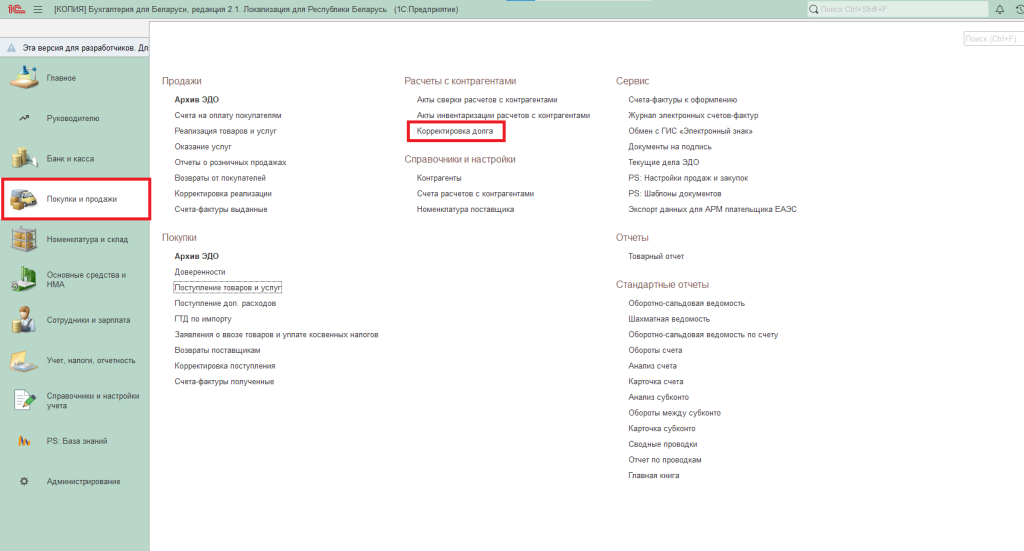The image size is (1024, 551).
Task: Open the Главное section icon
Action: [24, 77]
